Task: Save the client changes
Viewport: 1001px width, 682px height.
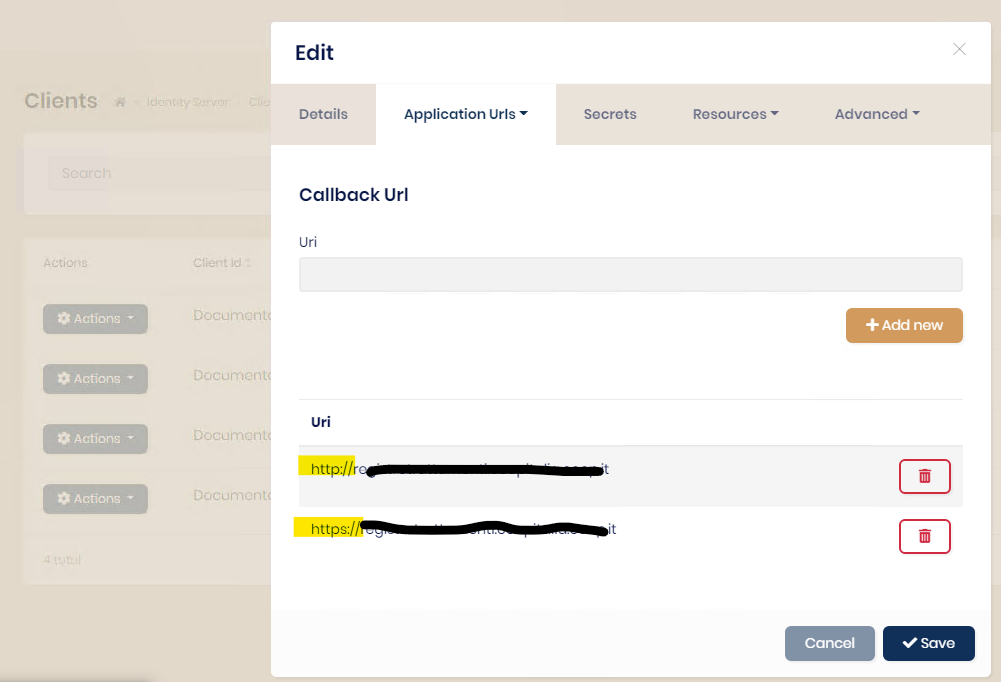Action: coord(928,643)
